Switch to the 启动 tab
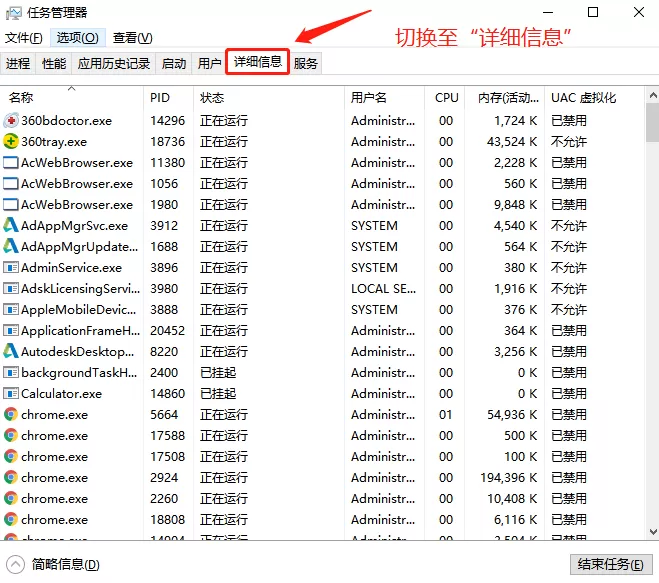 [x=174, y=63]
